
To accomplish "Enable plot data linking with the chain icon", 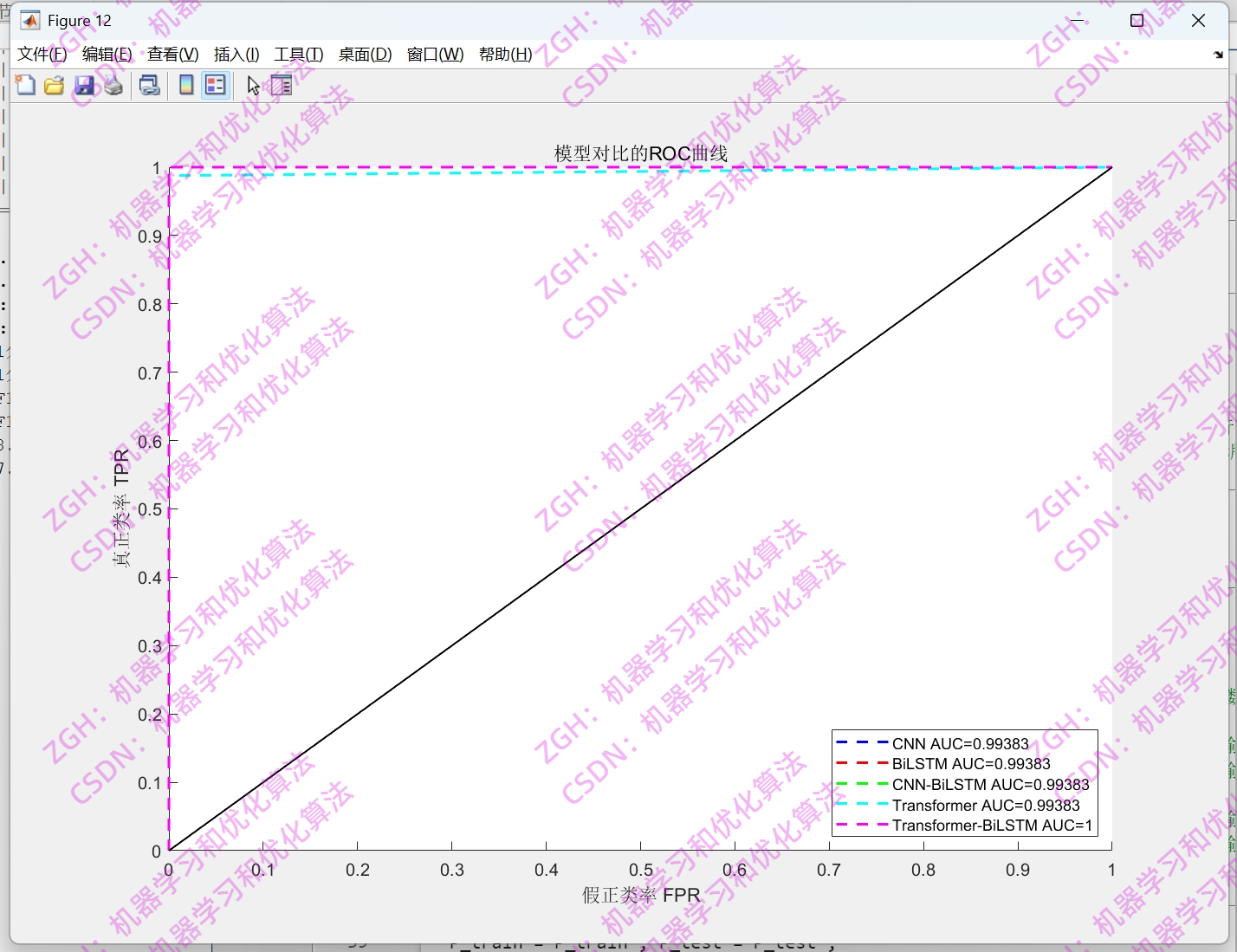I will 149,85.
